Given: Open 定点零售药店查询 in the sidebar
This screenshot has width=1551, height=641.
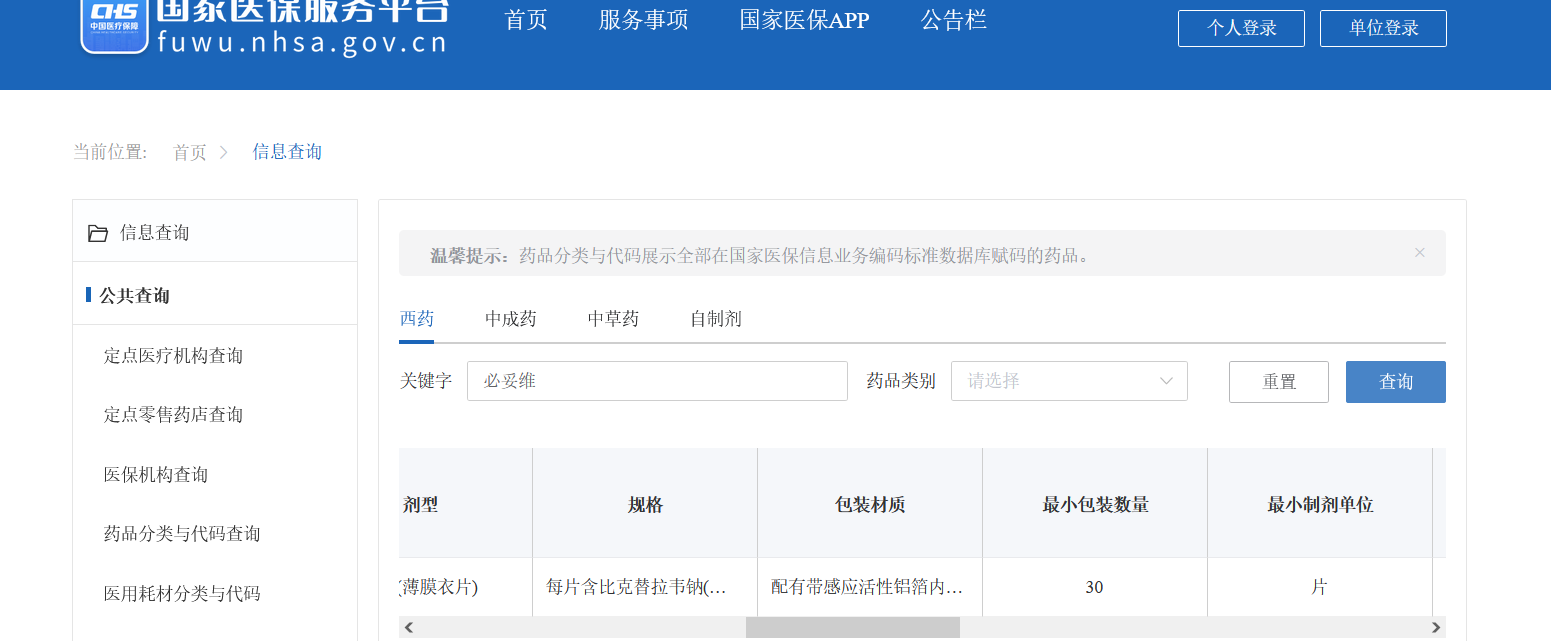Looking at the screenshot, I should (173, 414).
